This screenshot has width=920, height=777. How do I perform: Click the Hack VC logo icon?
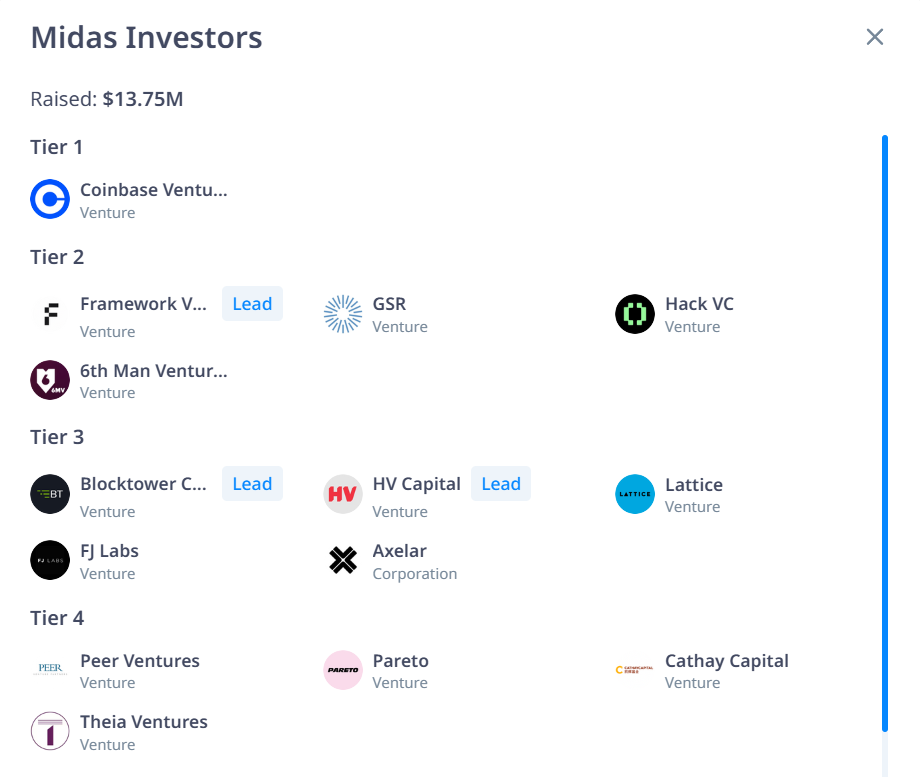pos(635,314)
